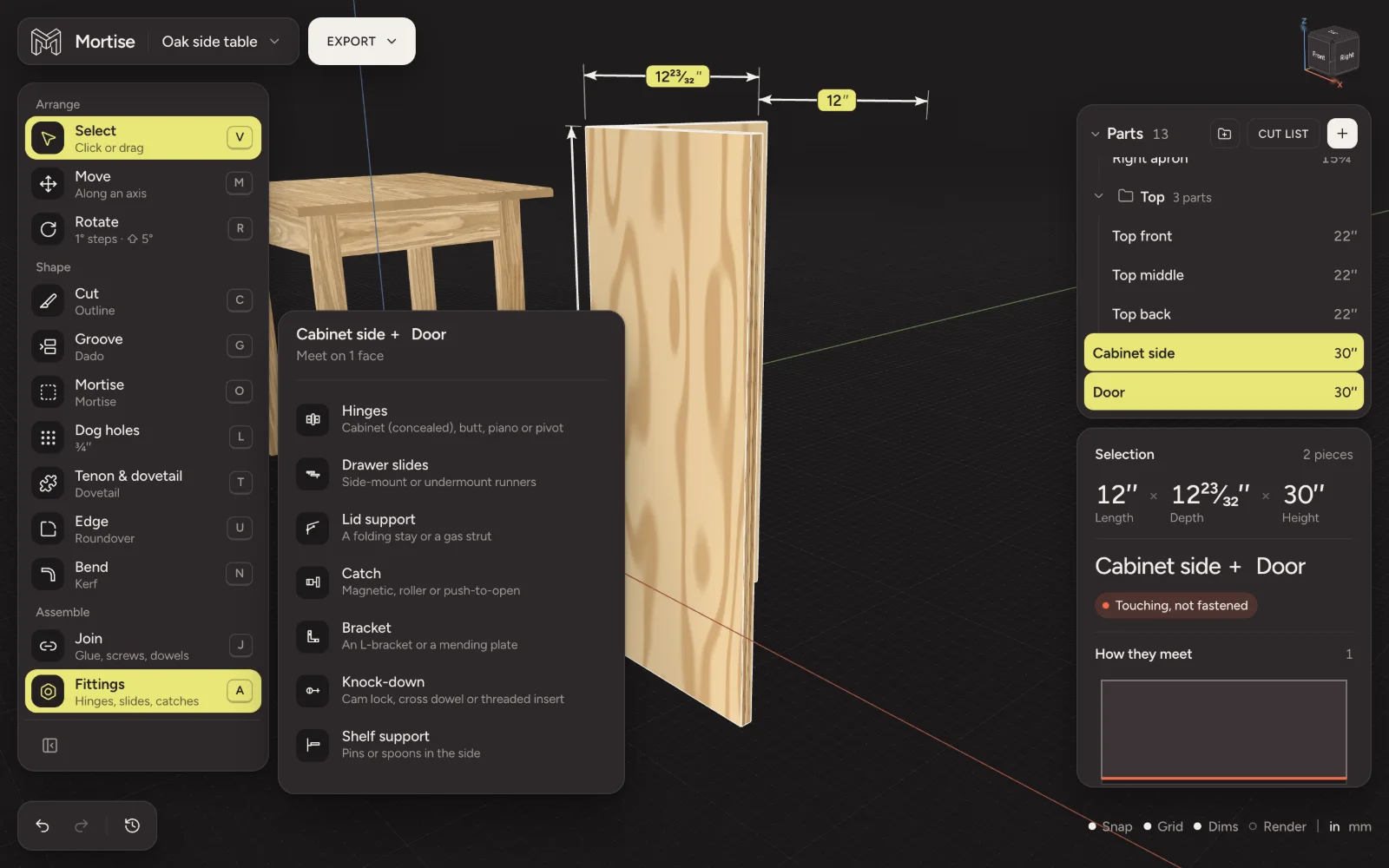Collapse the Top folder group
Viewport: 1389px width, 868px height.
(x=1099, y=196)
